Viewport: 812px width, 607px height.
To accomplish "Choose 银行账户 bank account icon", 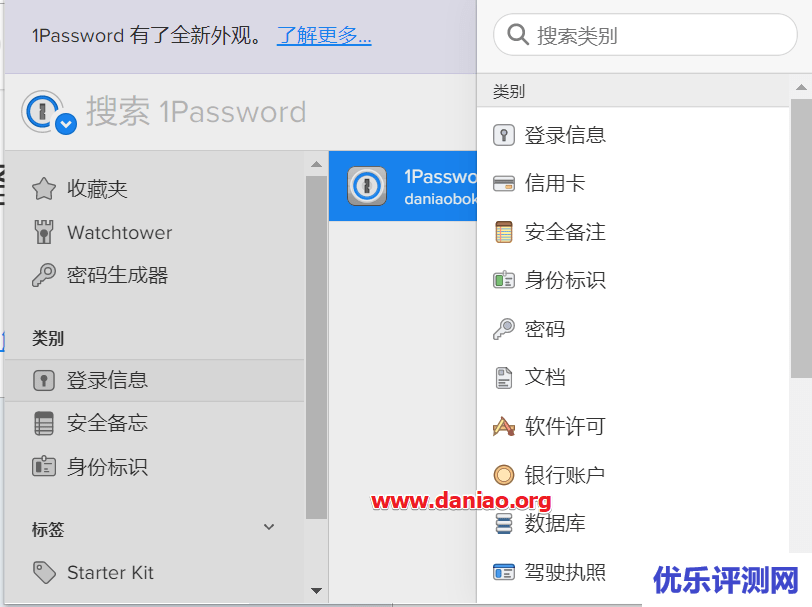I will [503, 475].
